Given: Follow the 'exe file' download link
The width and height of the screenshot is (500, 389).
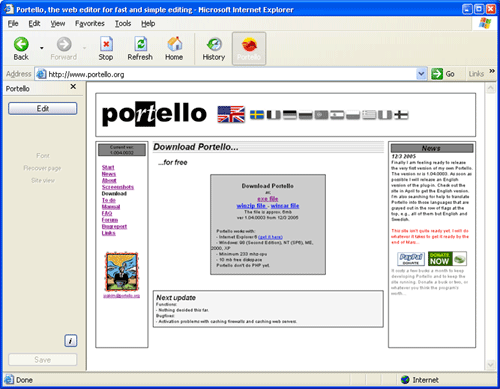Looking at the screenshot, I should tap(268, 199).
